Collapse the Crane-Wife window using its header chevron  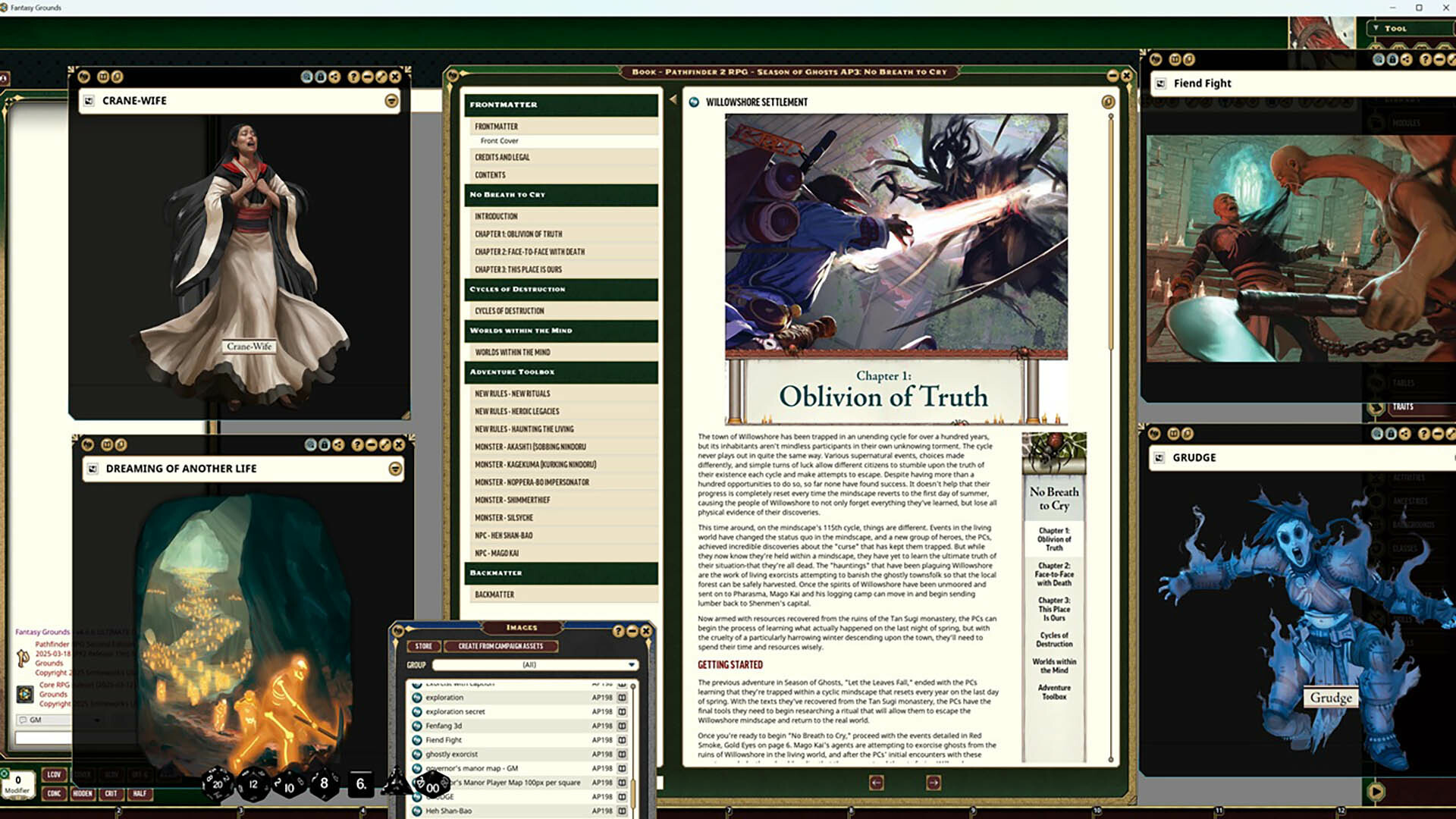391,100
